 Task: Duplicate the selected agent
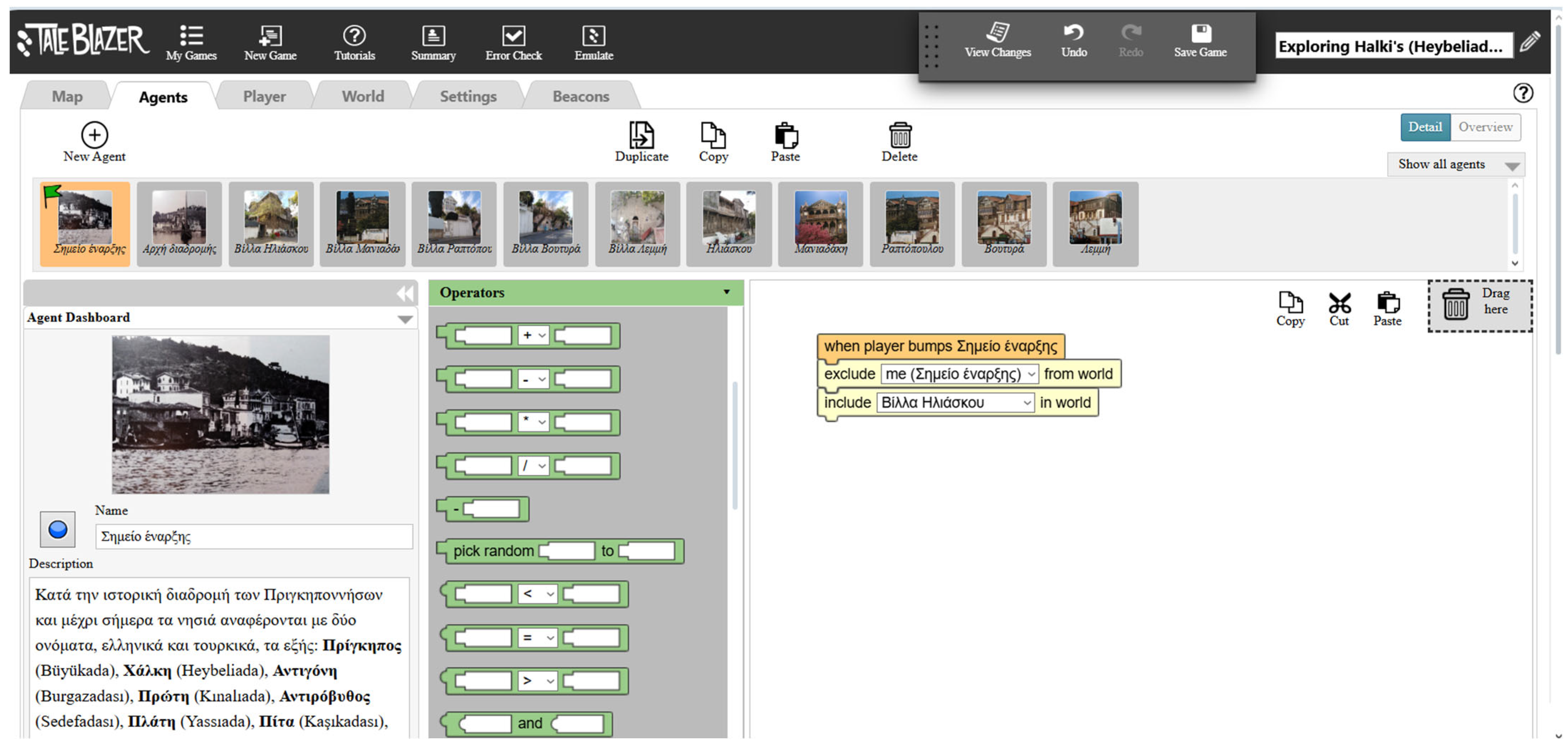641,142
